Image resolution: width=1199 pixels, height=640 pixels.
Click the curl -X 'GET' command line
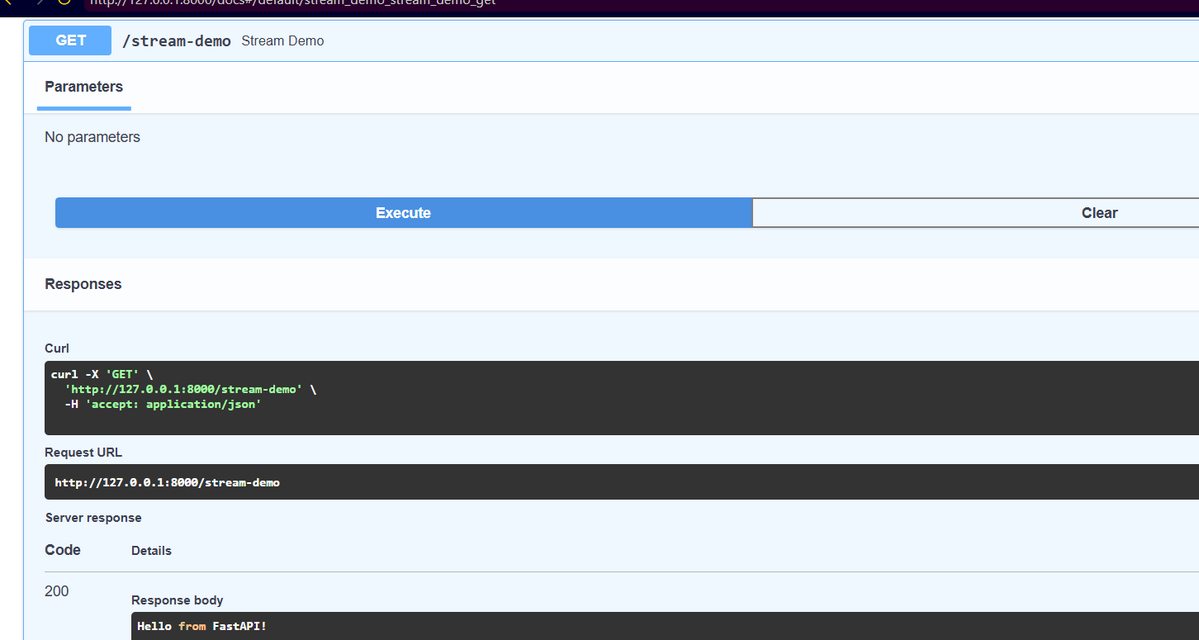coord(102,375)
